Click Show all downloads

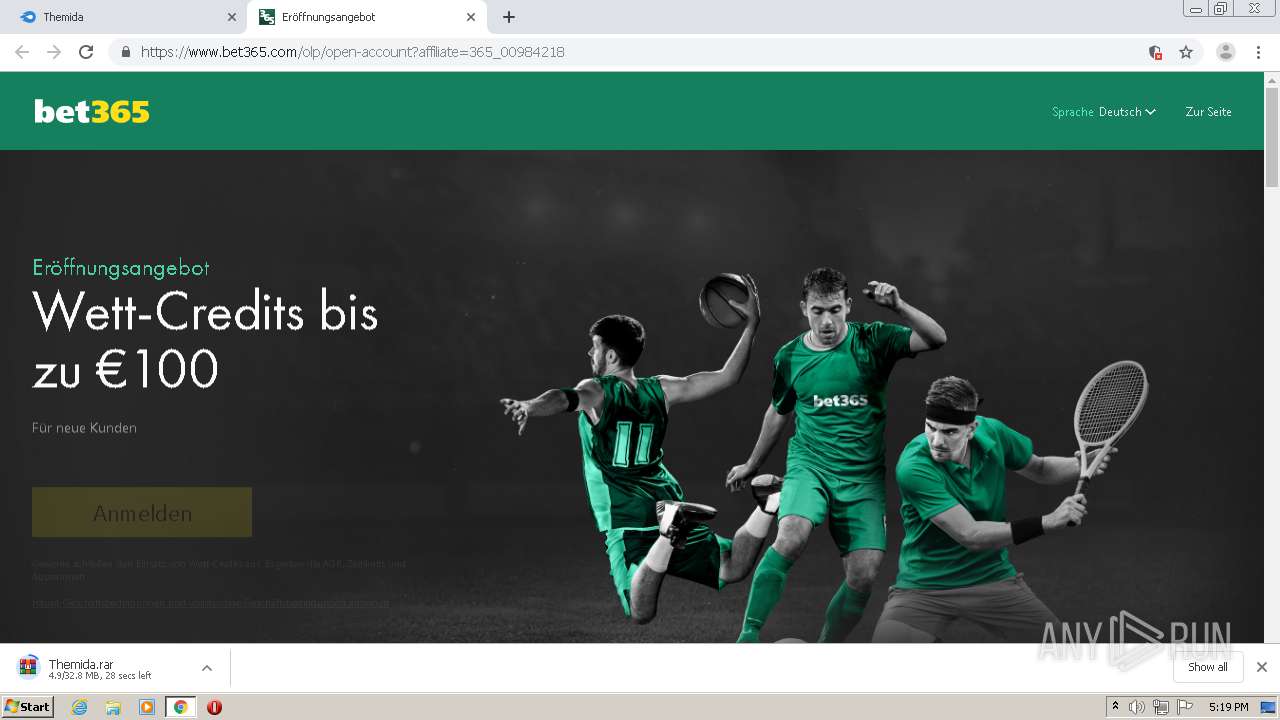coord(1207,667)
